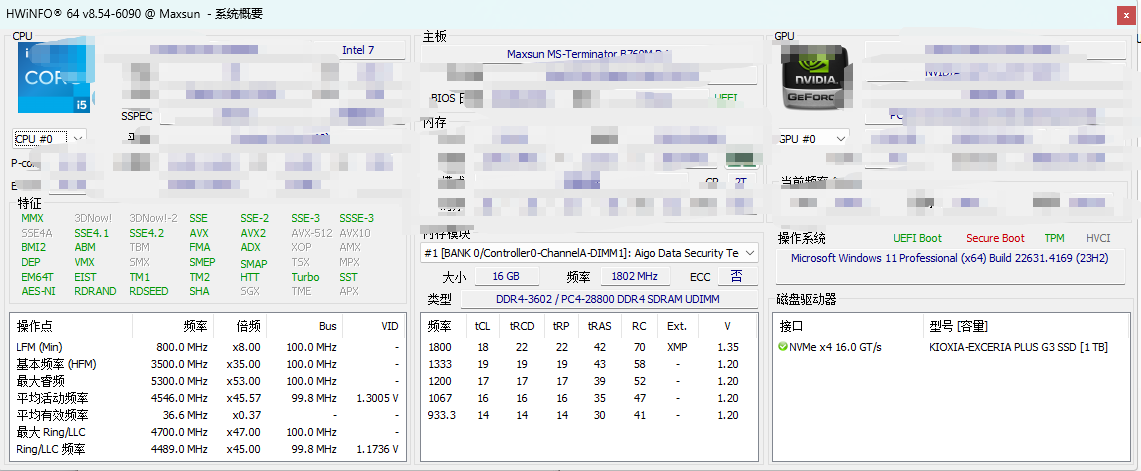Select the KIOXIA-EXCERIA PLUS G3 SSD drive entry
This screenshot has height=471, width=1141.
pos(1018,347)
